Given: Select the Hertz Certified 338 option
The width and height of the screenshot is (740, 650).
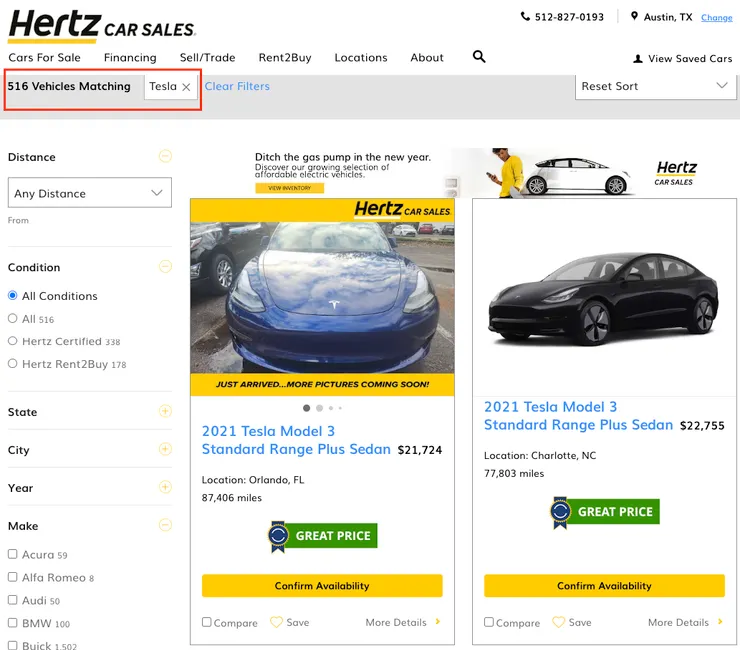Looking at the screenshot, I should 13,341.
